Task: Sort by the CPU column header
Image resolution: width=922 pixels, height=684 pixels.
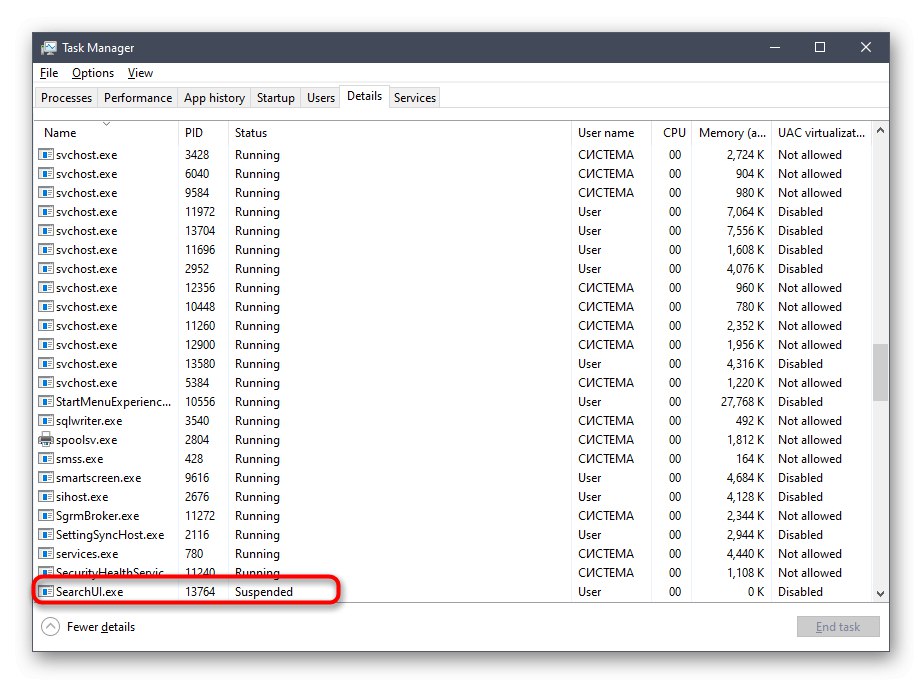Action: 672,132
